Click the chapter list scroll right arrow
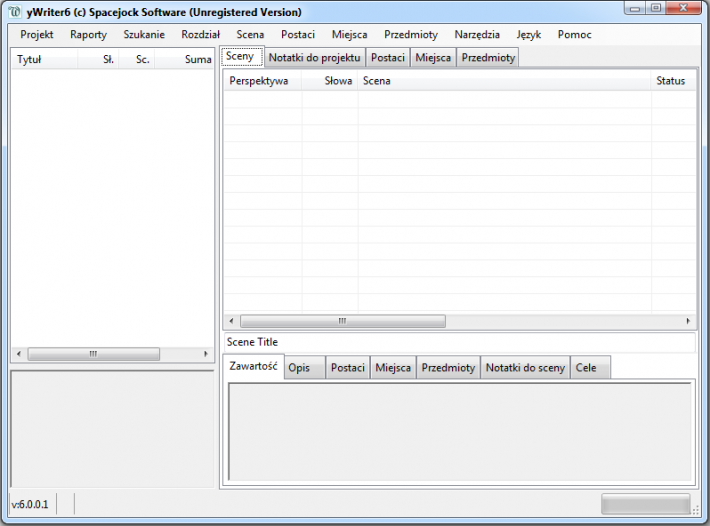 (206, 354)
